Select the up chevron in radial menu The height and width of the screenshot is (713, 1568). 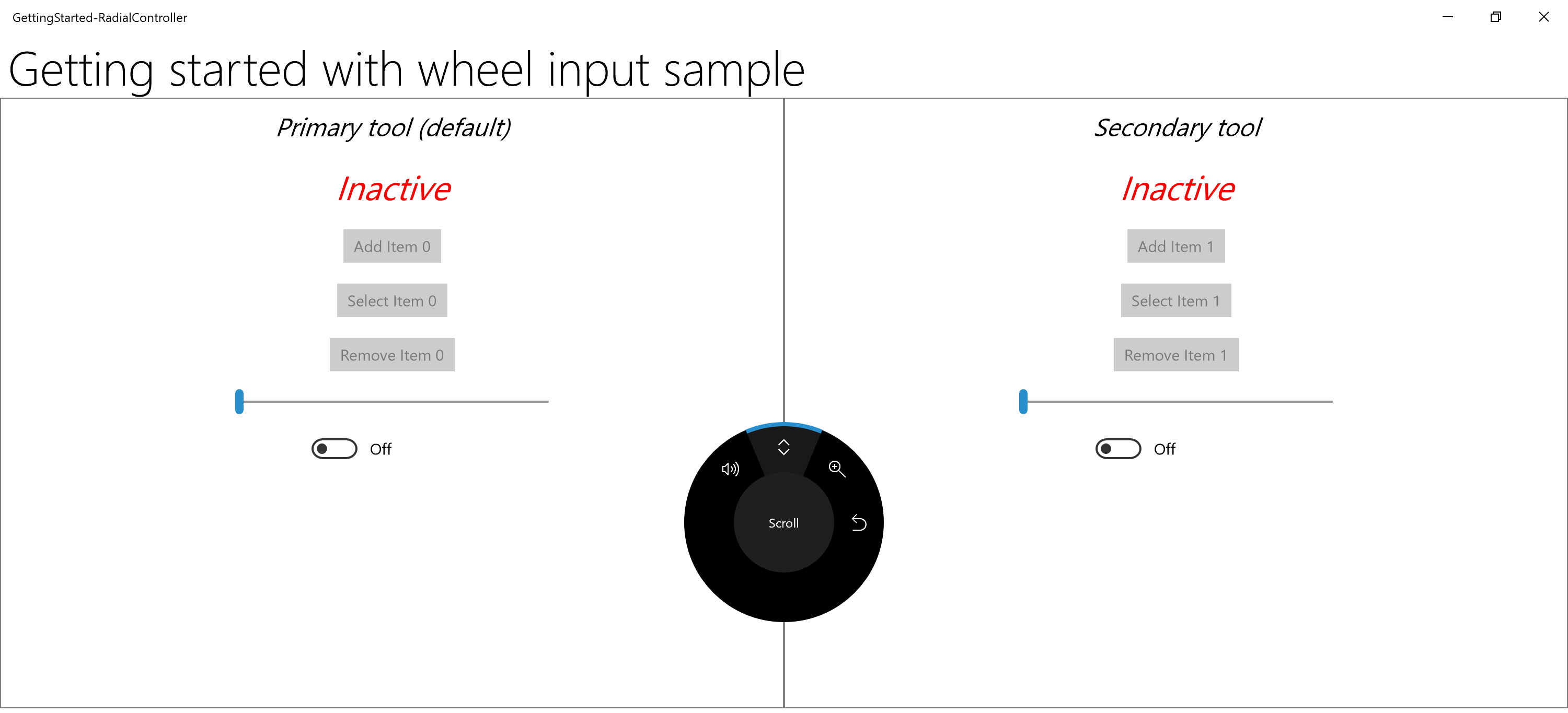pyautogui.click(x=784, y=448)
